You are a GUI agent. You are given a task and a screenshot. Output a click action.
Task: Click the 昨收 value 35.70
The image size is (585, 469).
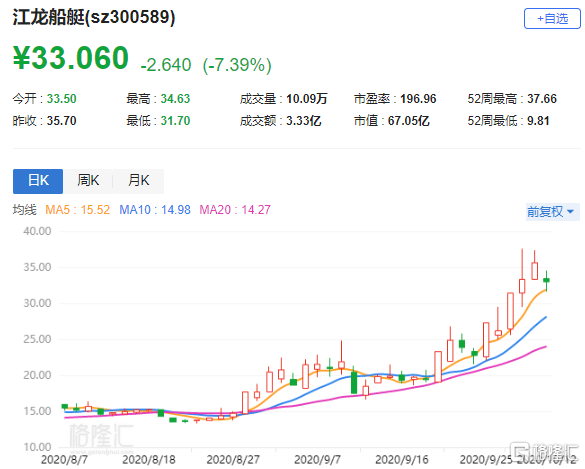(62, 121)
